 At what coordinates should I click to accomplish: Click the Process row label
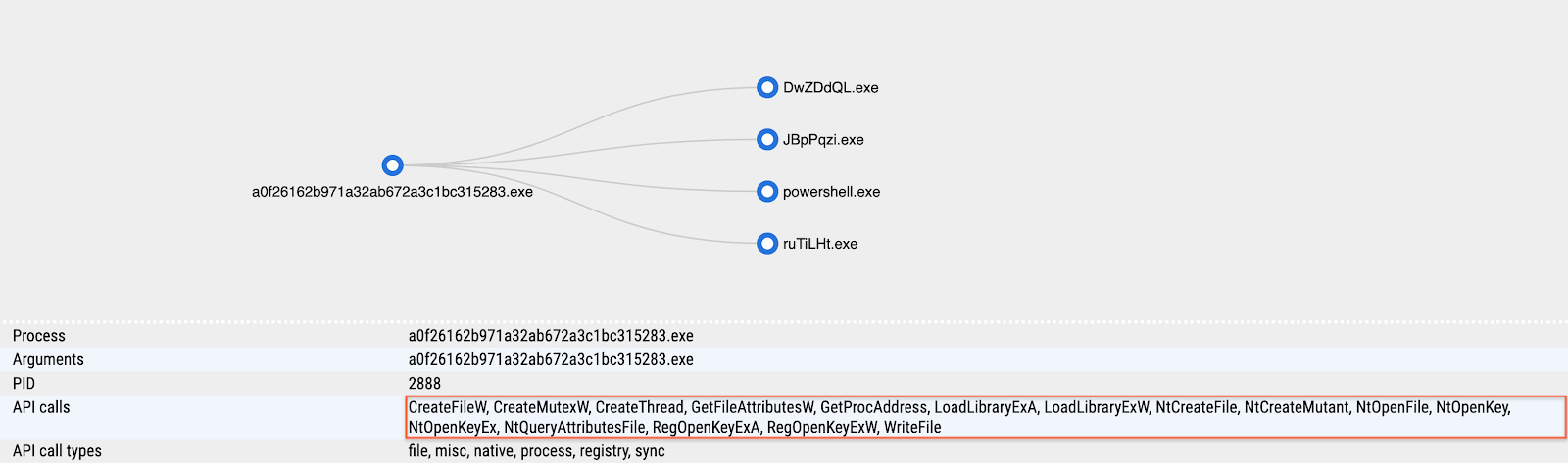tap(39, 336)
